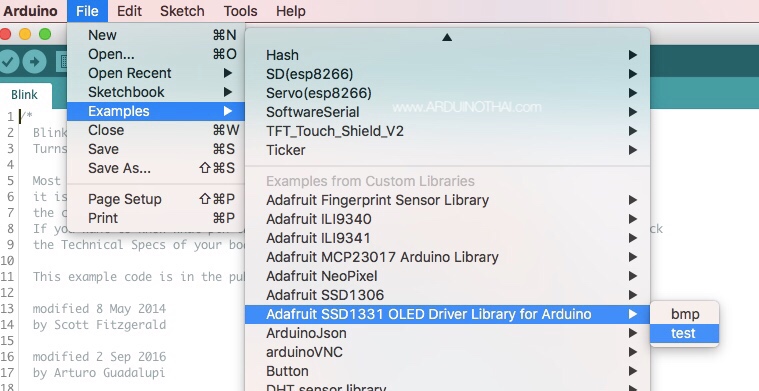Open Adafruit NeoPixel examples submenu
The height and width of the screenshot is (391, 759).
pyautogui.click(x=448, y=276)
